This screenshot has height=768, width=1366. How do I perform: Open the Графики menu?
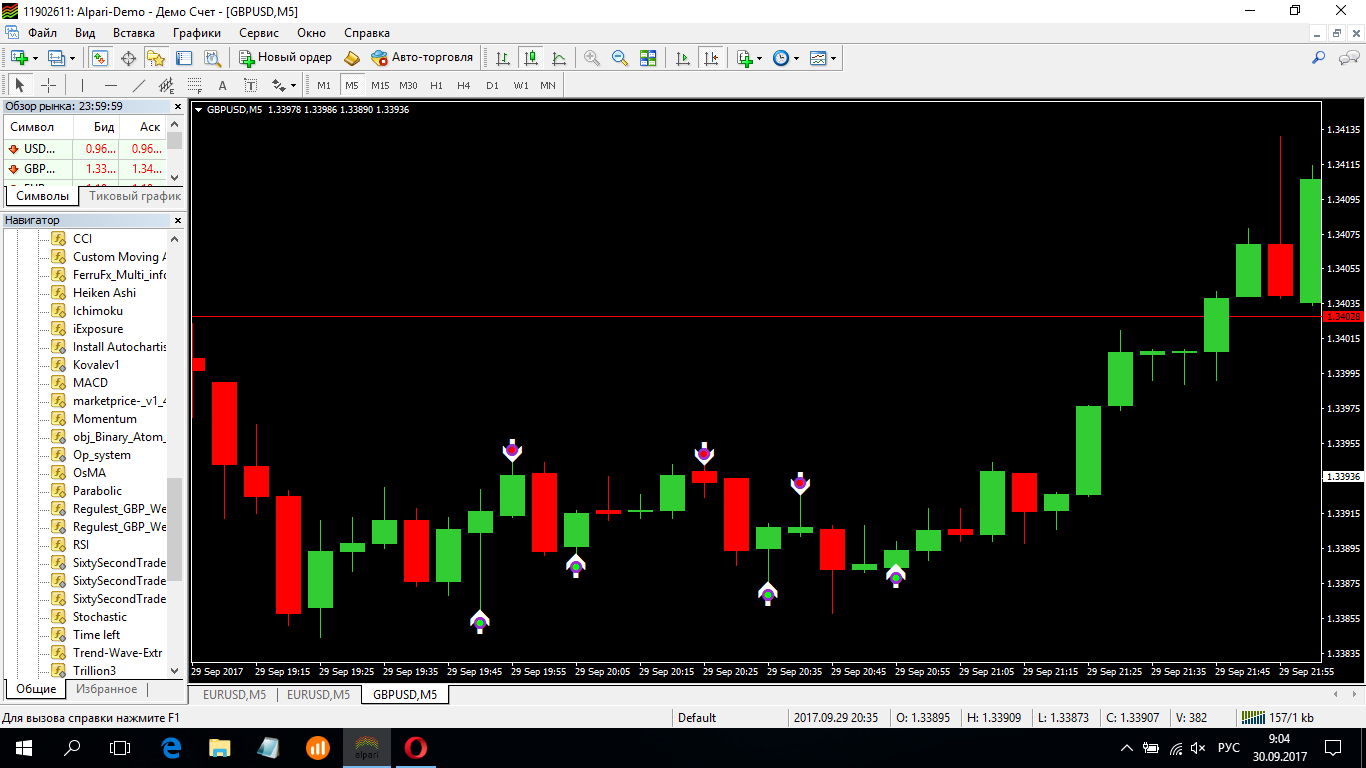tap(197, 33)
